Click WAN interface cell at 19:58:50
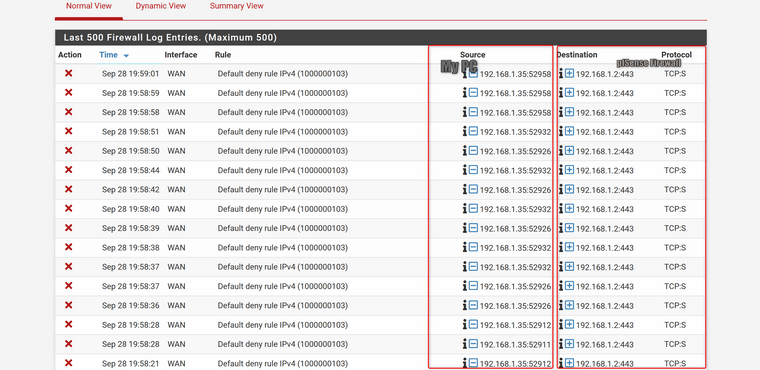 click(176, 151)
